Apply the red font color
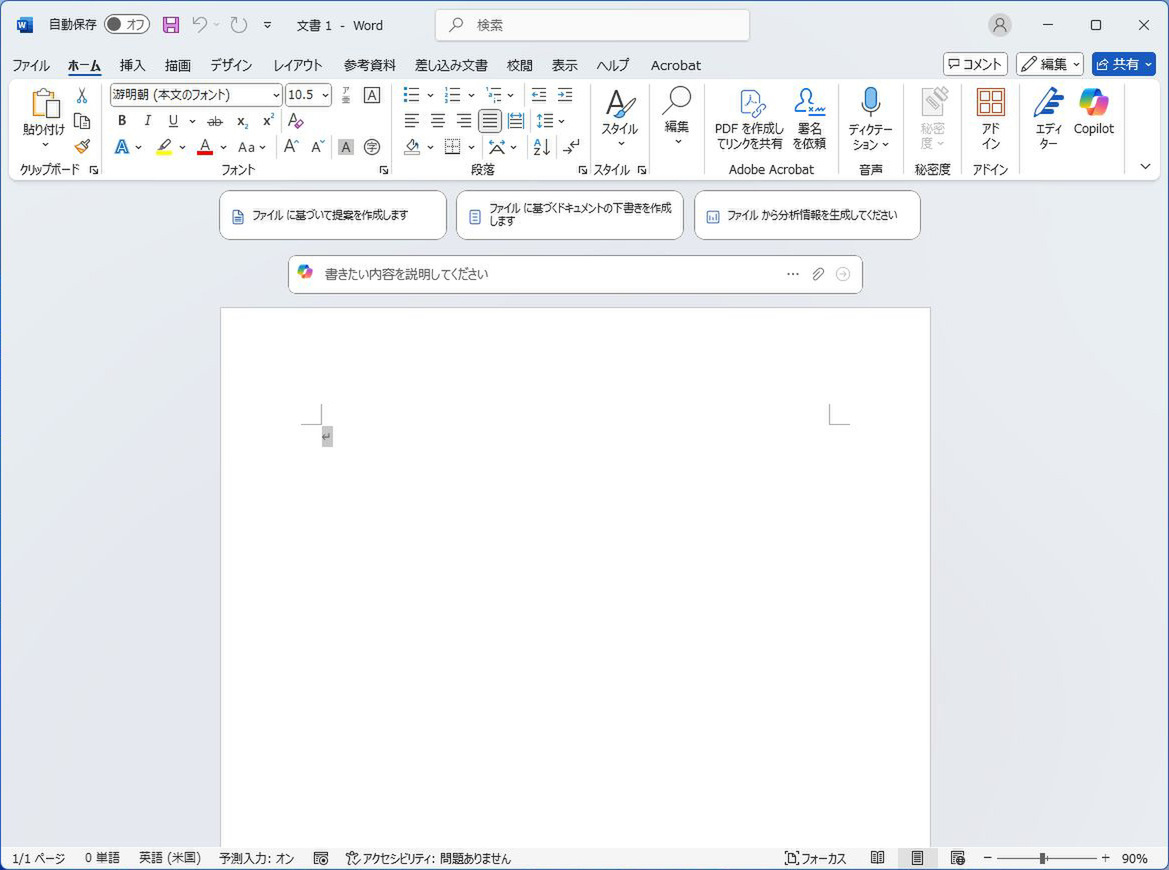The width and height of the screenshot is (1169, 870). [205, 147]
